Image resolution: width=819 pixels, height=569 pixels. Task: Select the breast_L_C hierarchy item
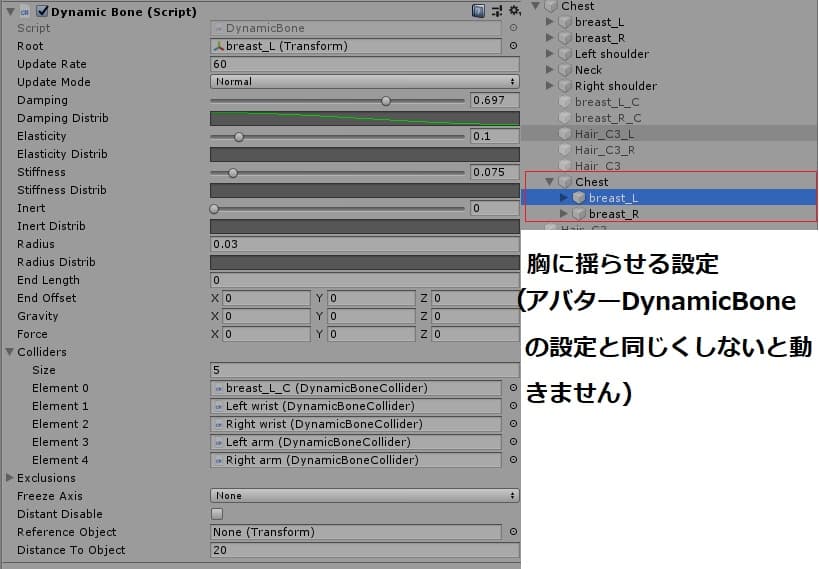click(x=606, y=102)
